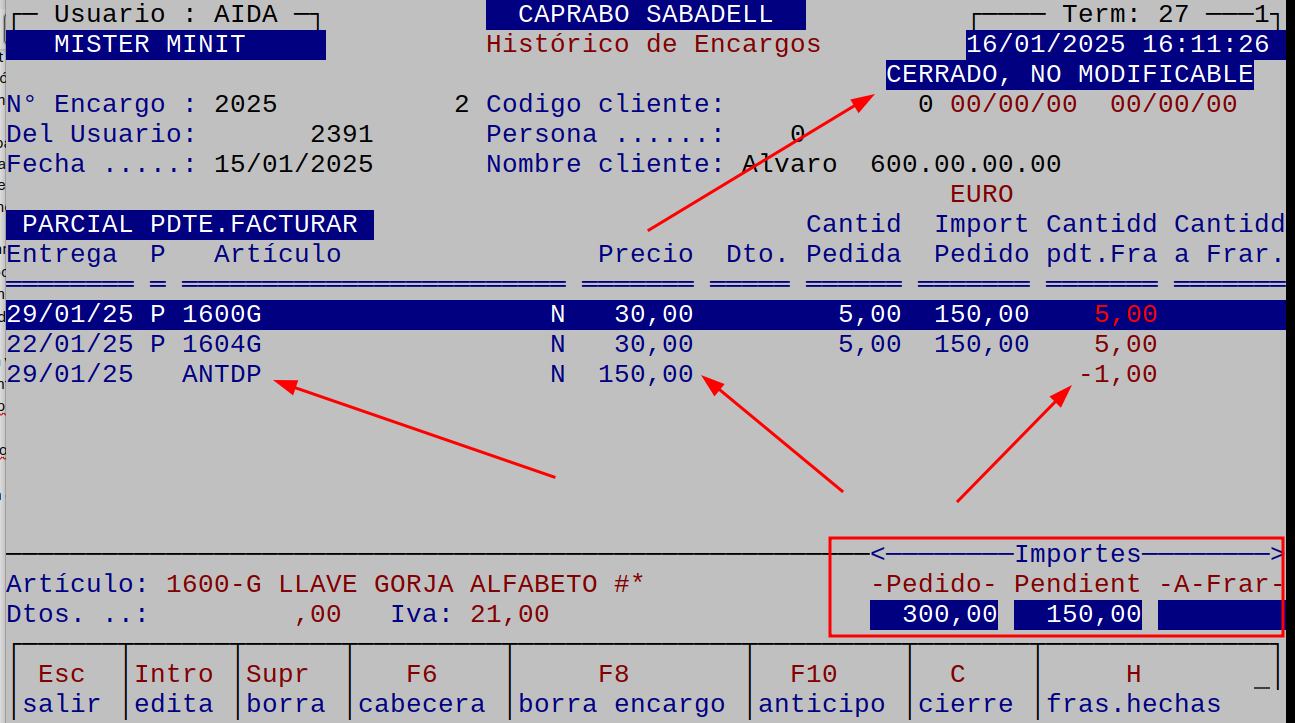Select Supr borra to delete a line
Viewport: 1295px width, 723px height.
click(286, 686)
